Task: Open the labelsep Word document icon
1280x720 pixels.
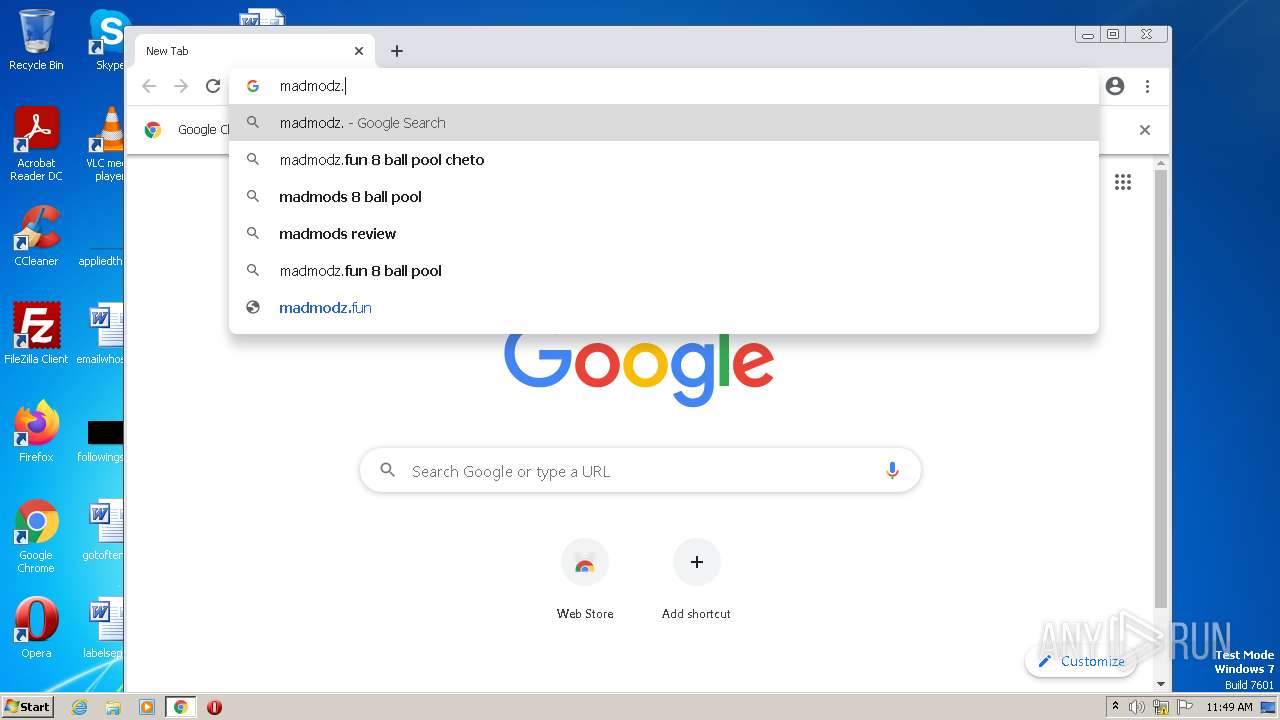Action: click(x=103, y=628)
